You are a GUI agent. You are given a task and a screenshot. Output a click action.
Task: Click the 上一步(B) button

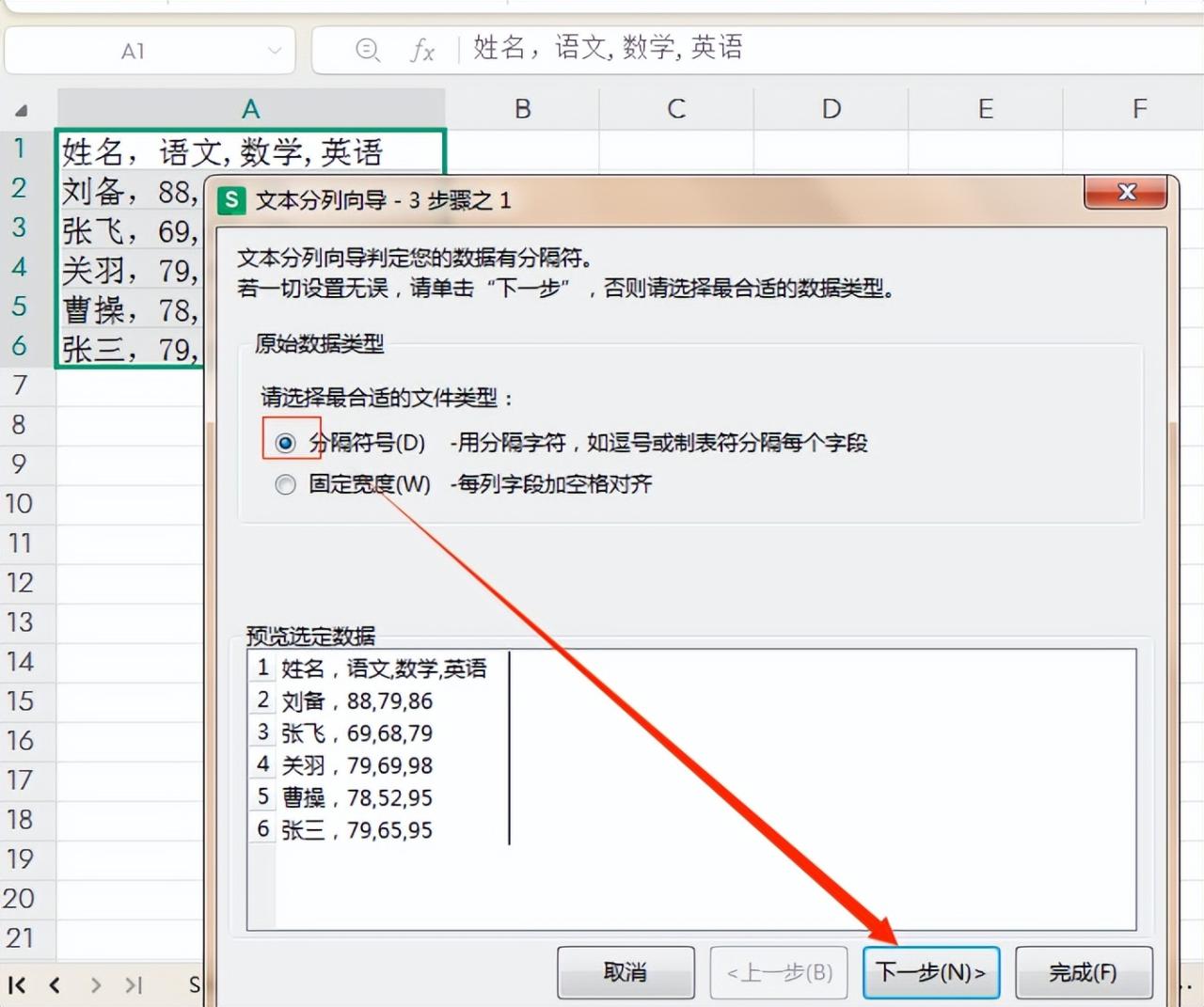click(780, 972)
